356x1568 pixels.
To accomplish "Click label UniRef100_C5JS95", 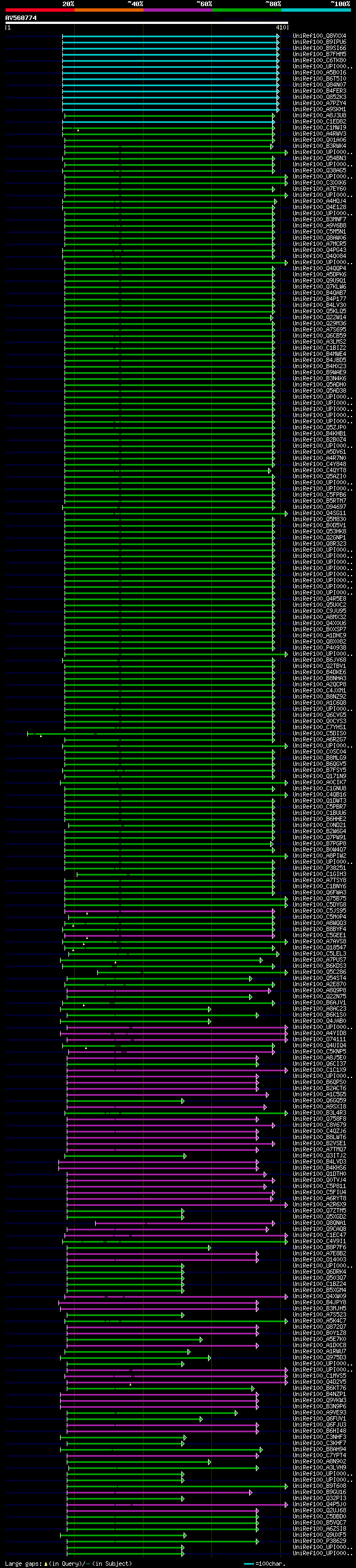I will tap(319, 911).
